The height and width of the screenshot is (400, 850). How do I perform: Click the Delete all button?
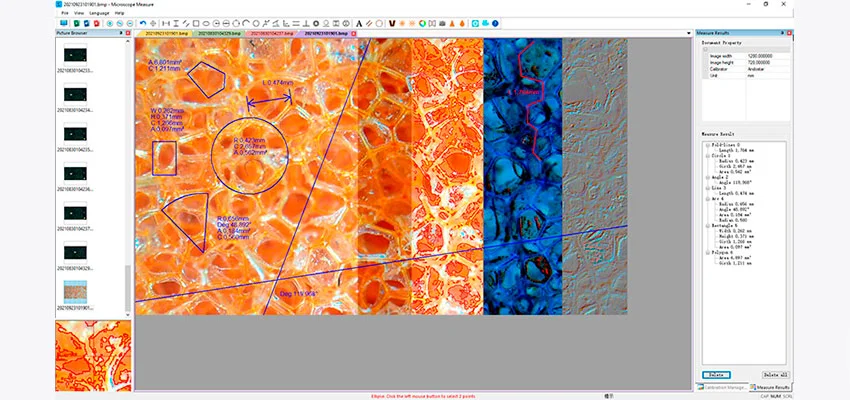(x=775, y=374)
